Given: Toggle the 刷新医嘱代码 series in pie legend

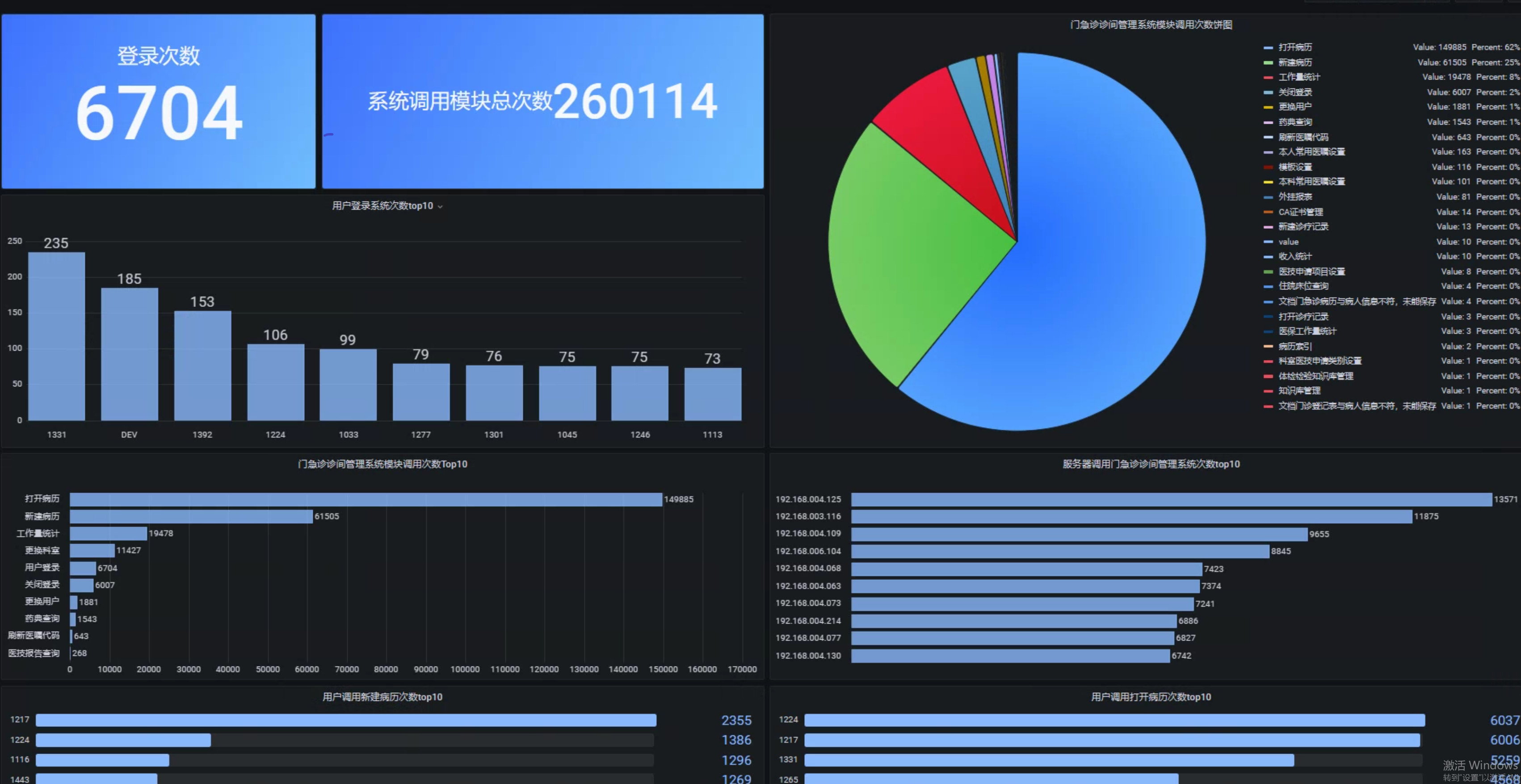Looking at the screenshot, I should [x=1303, y=137].
